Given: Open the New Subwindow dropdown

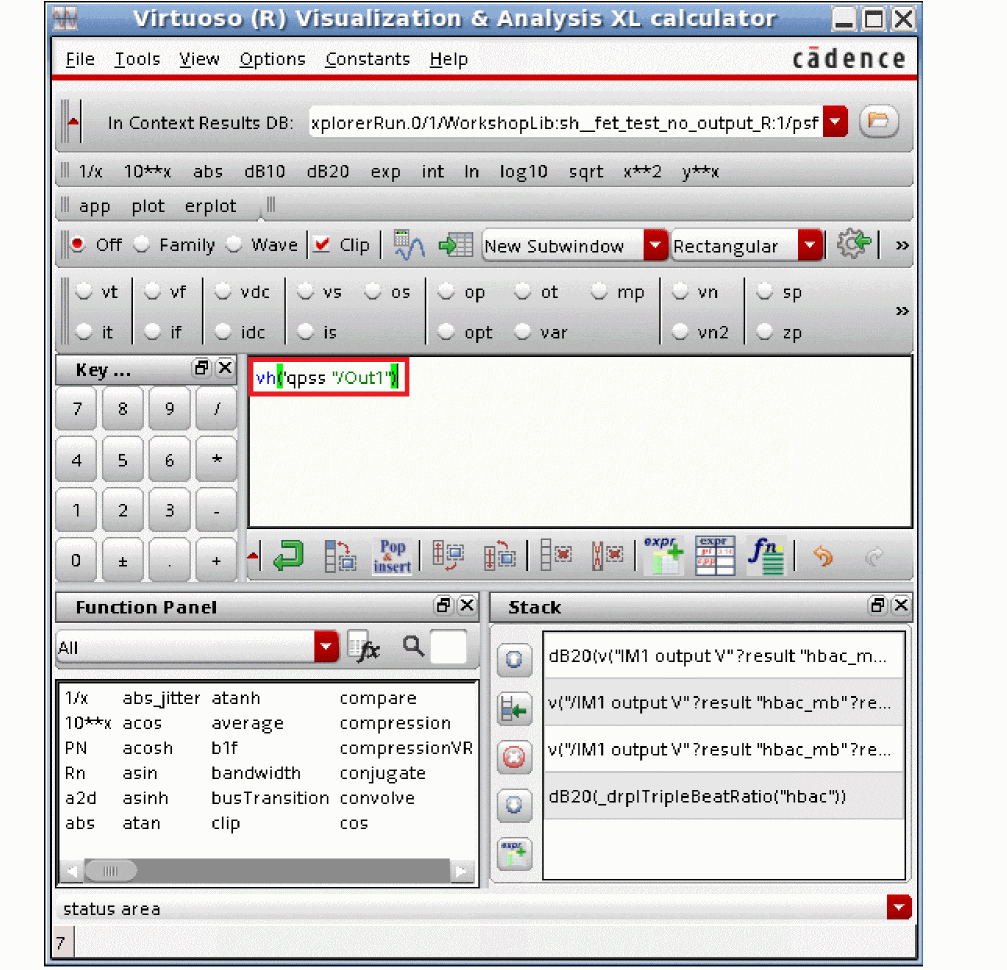Looking at the screenshot, I should click(655, 245).
